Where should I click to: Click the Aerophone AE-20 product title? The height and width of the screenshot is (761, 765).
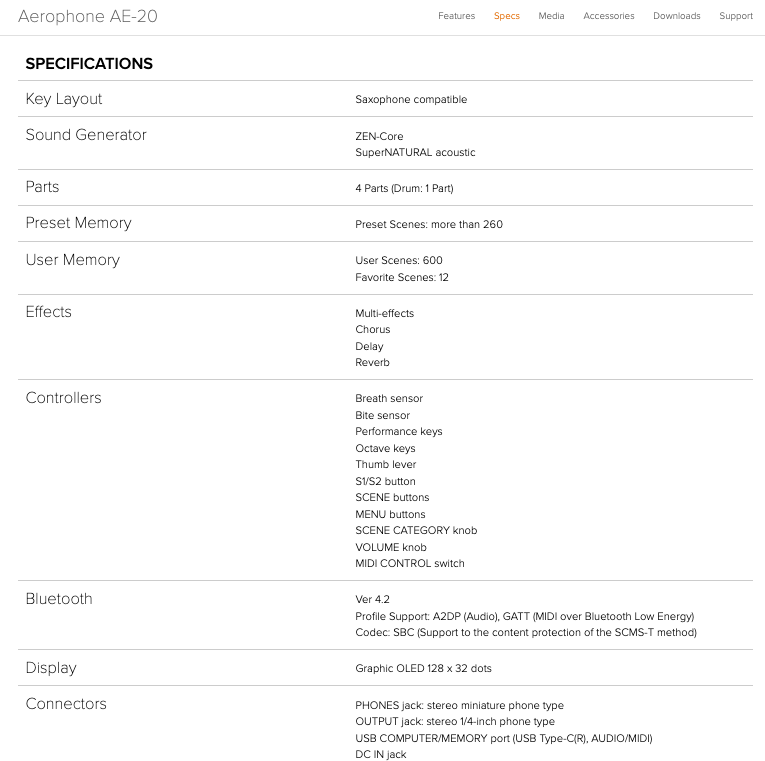point(88,16)
